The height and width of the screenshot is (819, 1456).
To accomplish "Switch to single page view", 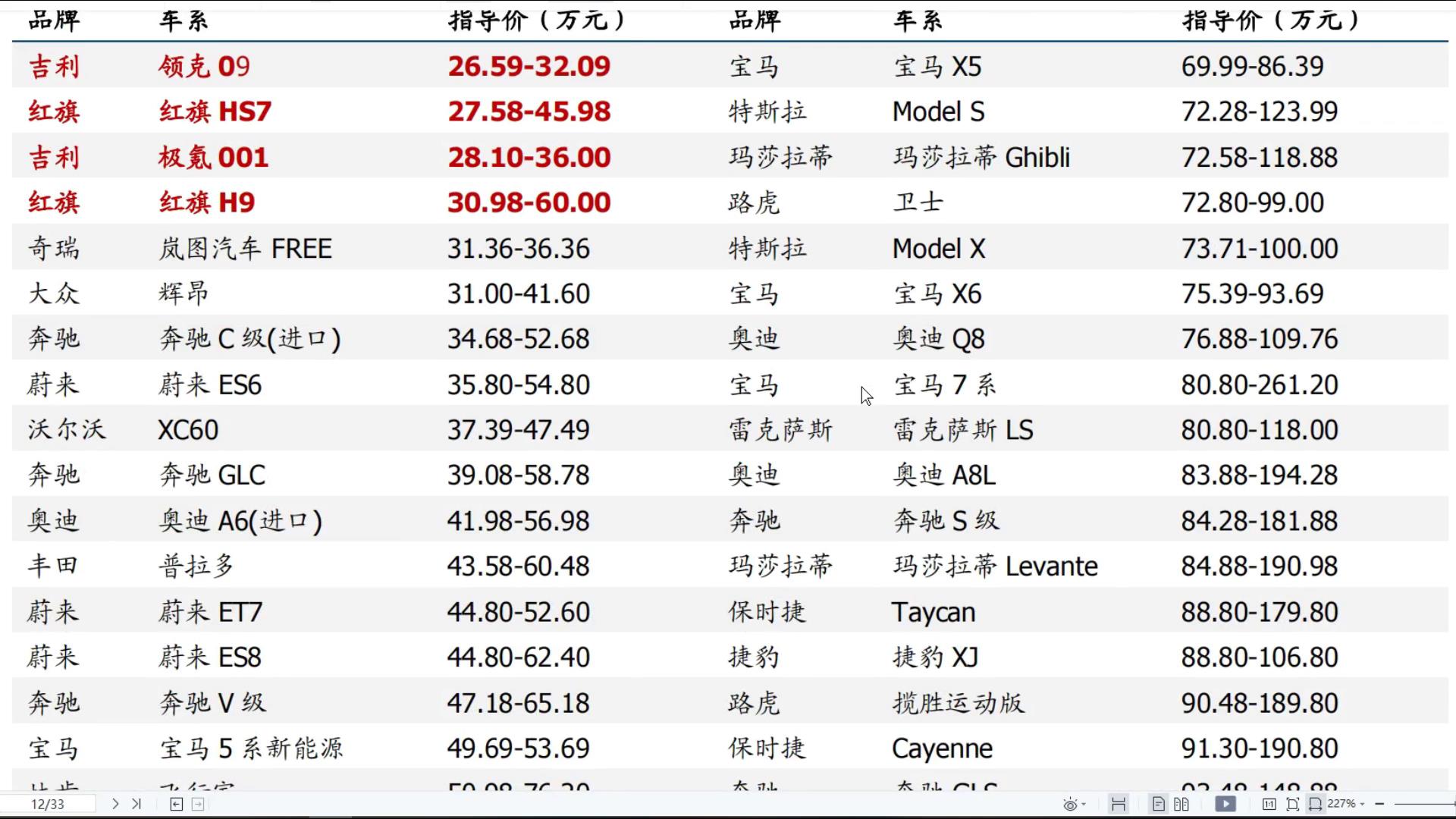I will (1158, 804).
